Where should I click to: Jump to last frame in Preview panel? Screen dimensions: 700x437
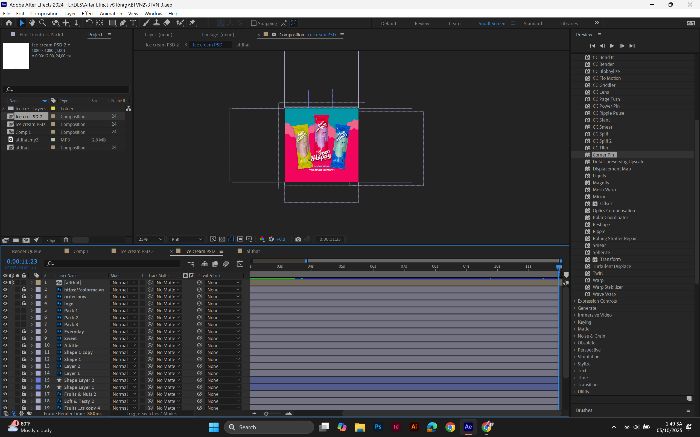(x=632, y=46)
